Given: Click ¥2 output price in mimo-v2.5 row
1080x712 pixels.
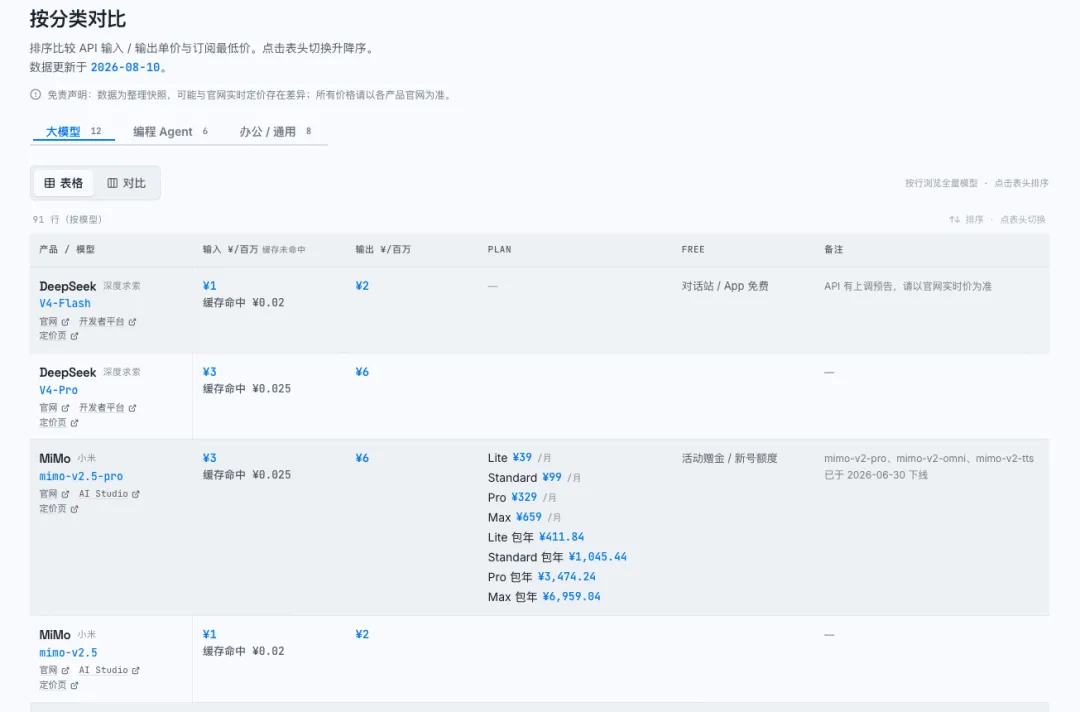Looking at the screenshot, I should pos(362,634).
